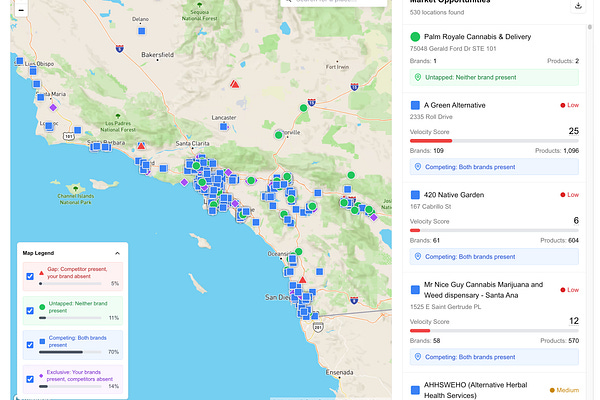Image resolution: width=600 pixels, height=400 pixels.
Task: Click the map zoom-out minus button
Action: click(x=21, y=10)
